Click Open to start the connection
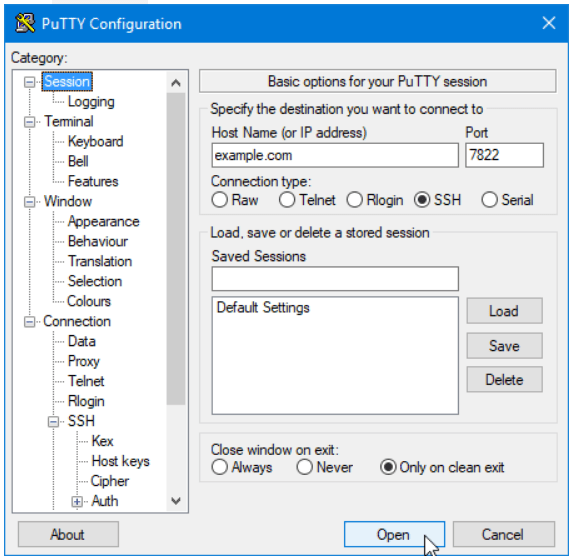The height and width of the screenshot is (557, 573). [394, 534]
